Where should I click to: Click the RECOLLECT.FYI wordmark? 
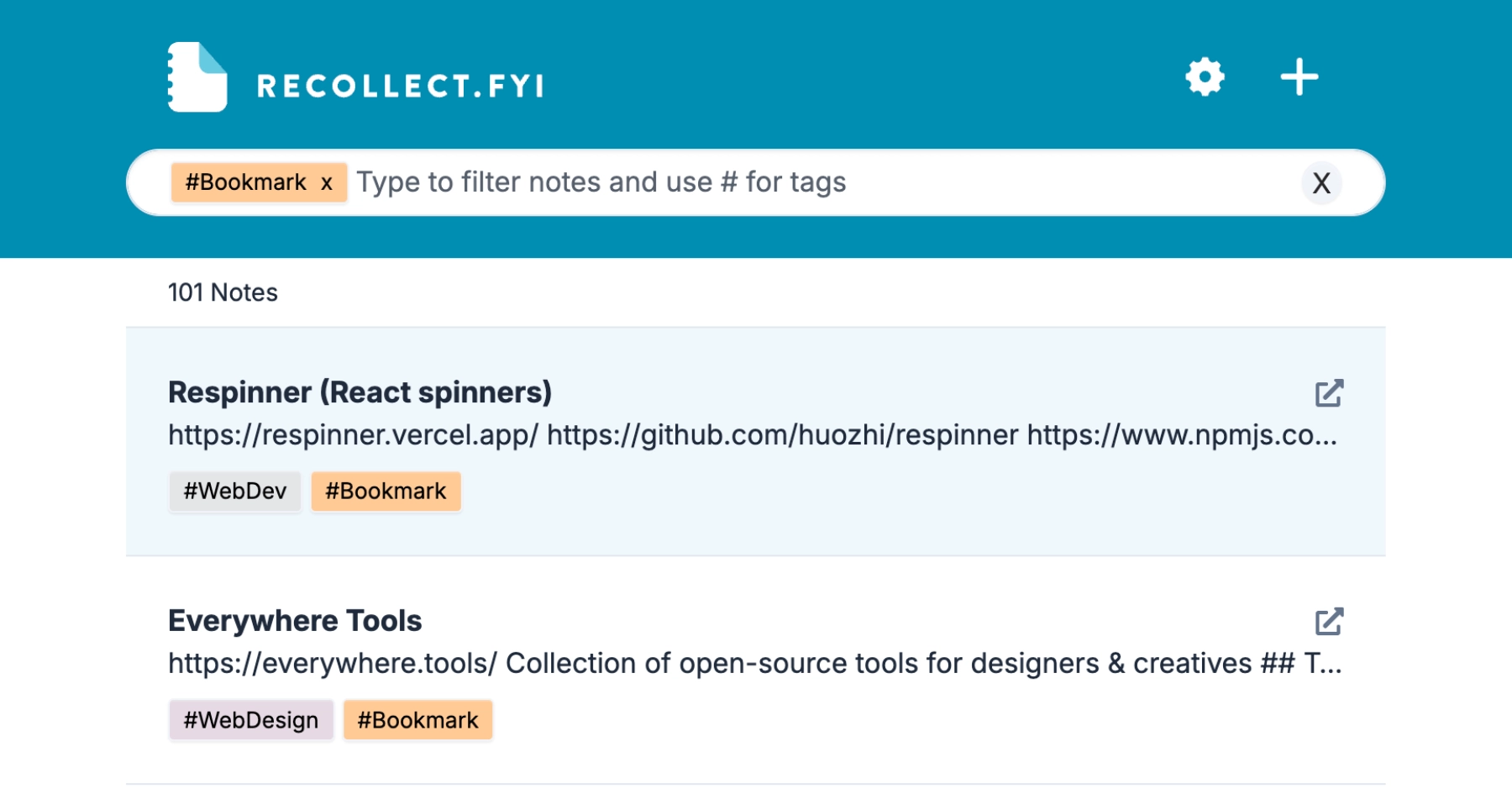401,86
